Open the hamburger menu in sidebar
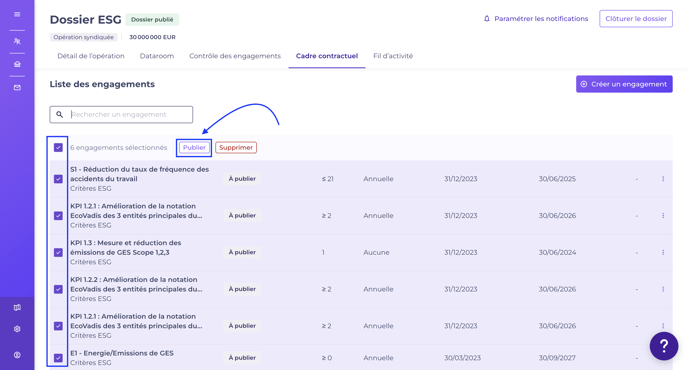Viewport: 688px width, 370px height. (x=17, y=14)
